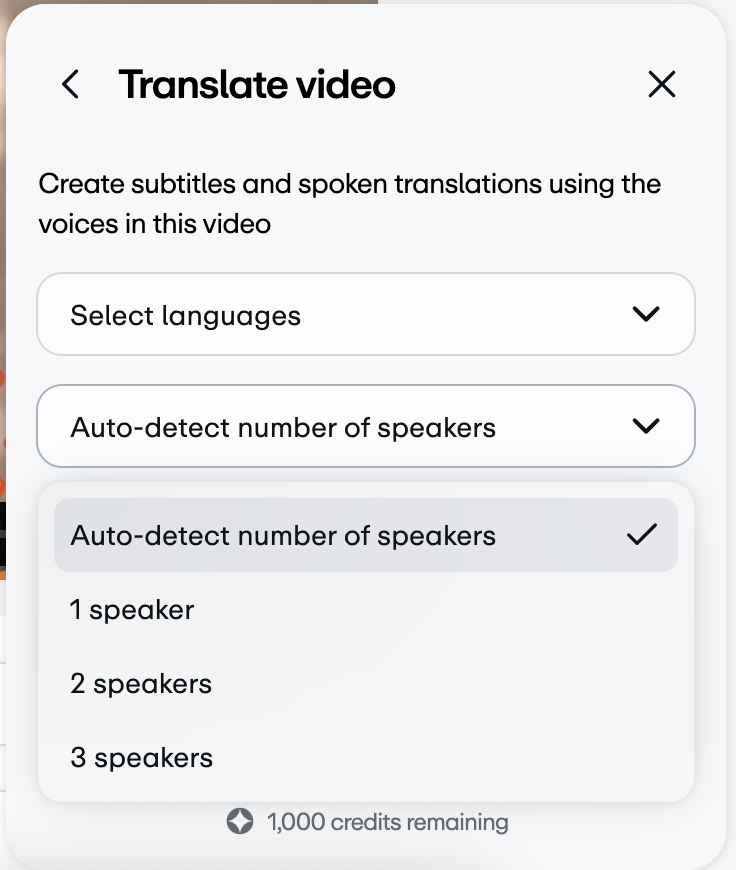Select the 1 speaker option
Viewport: 736px width, 870px height.
point(366,609)
